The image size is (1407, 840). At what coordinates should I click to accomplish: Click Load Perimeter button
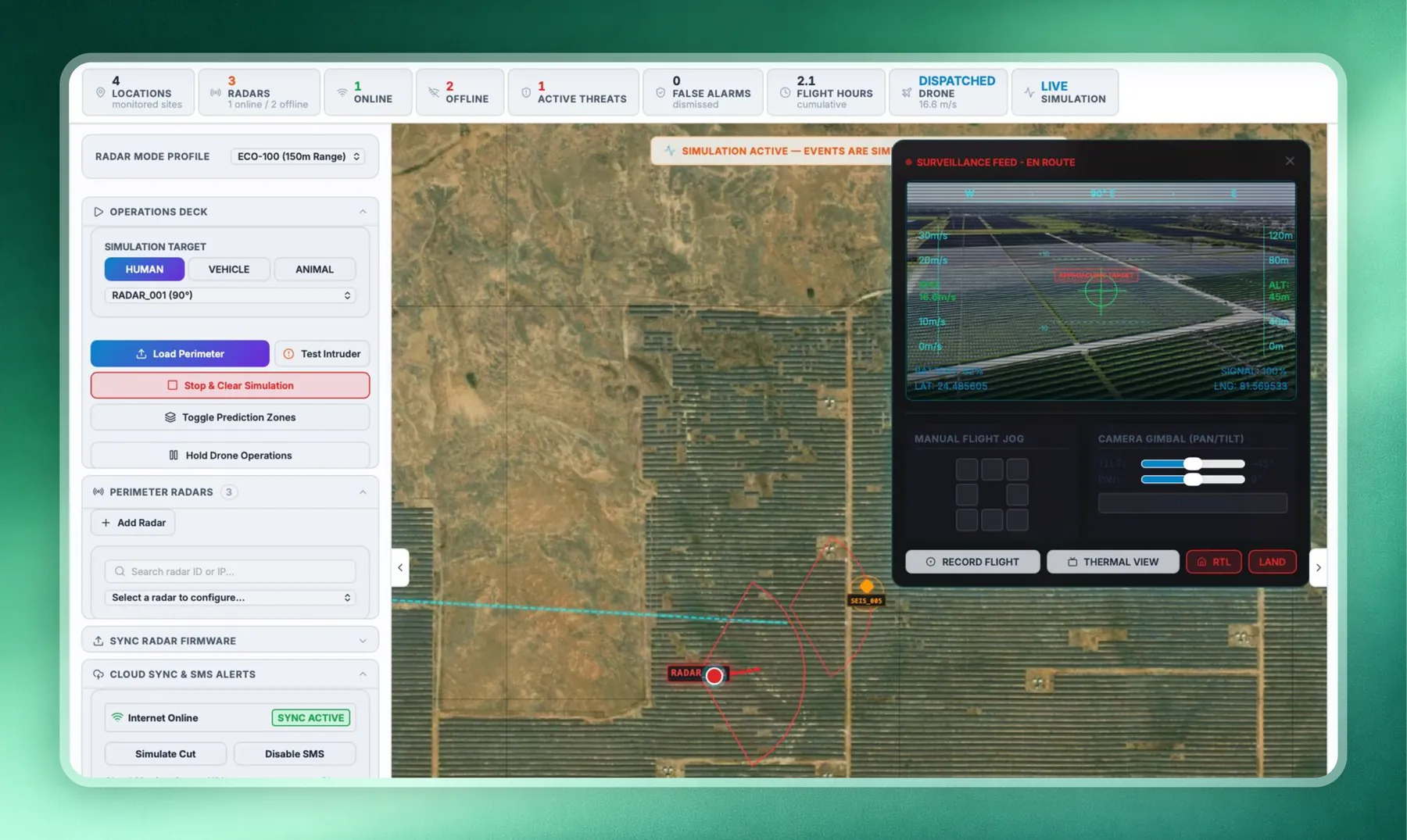click(x=180, y=354)
